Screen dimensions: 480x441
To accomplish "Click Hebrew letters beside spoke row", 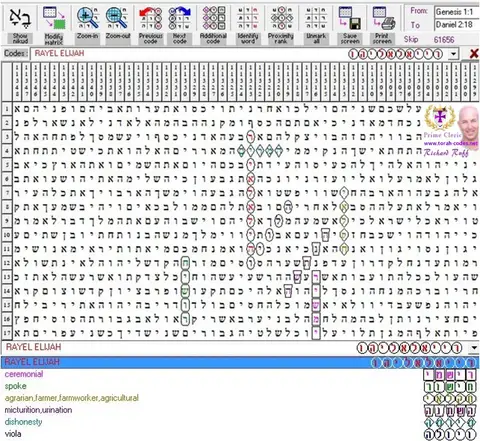I will pos(450,387).
